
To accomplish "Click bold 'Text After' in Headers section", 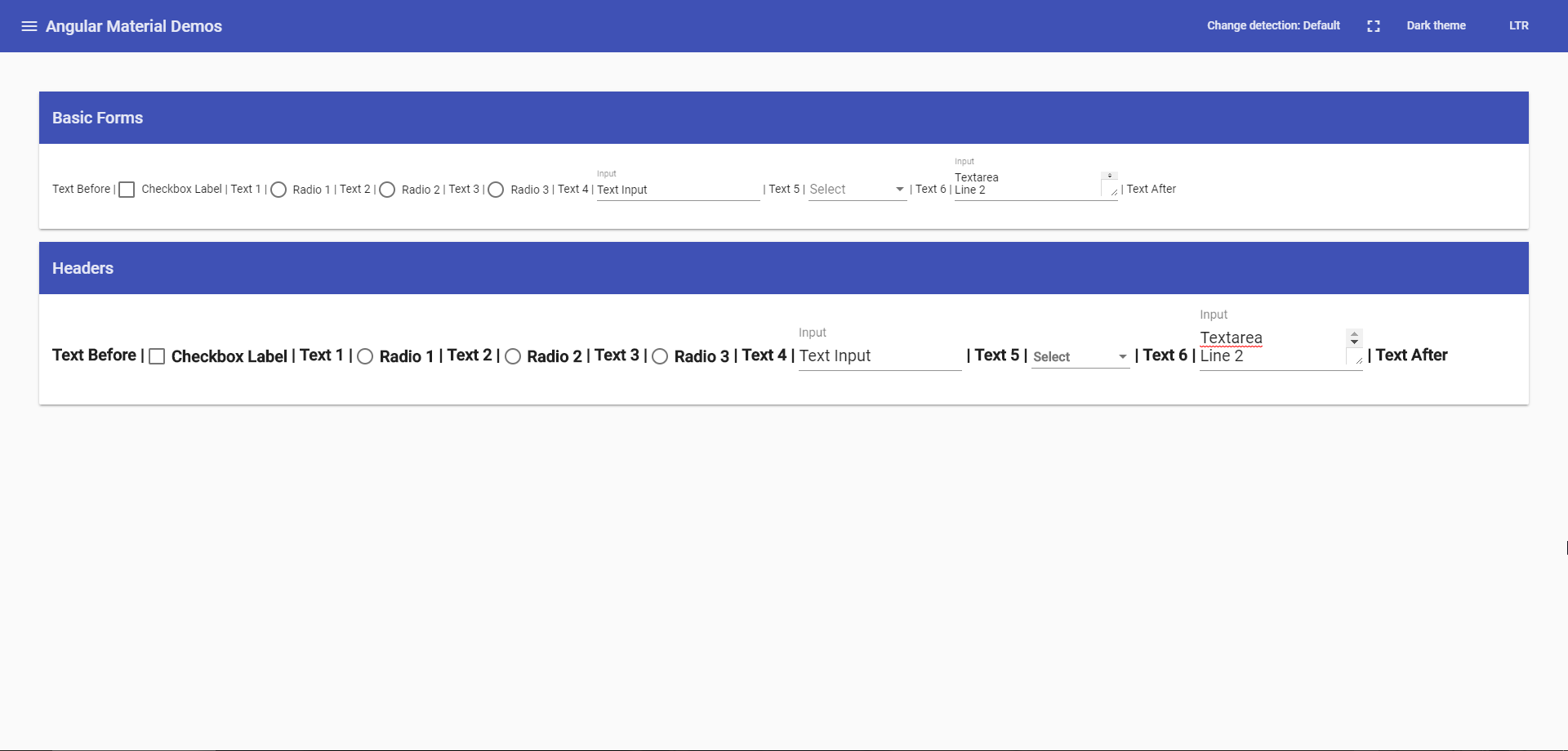I will (1411, 355).
